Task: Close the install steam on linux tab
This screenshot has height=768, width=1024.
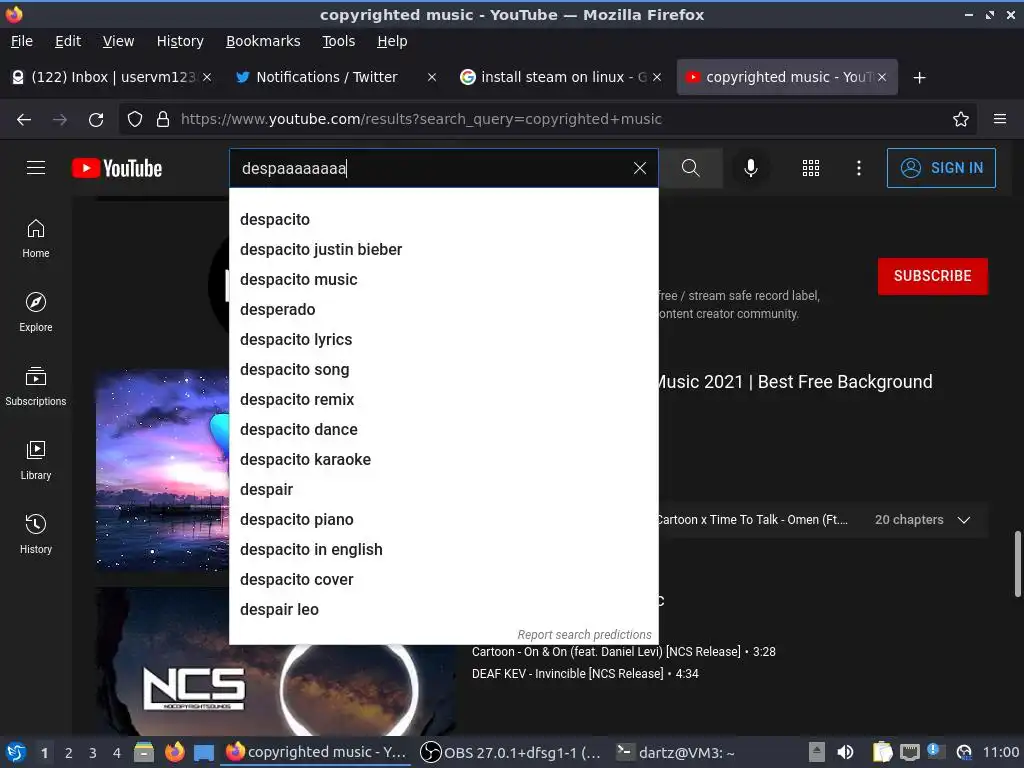Action: pos(657,77)
